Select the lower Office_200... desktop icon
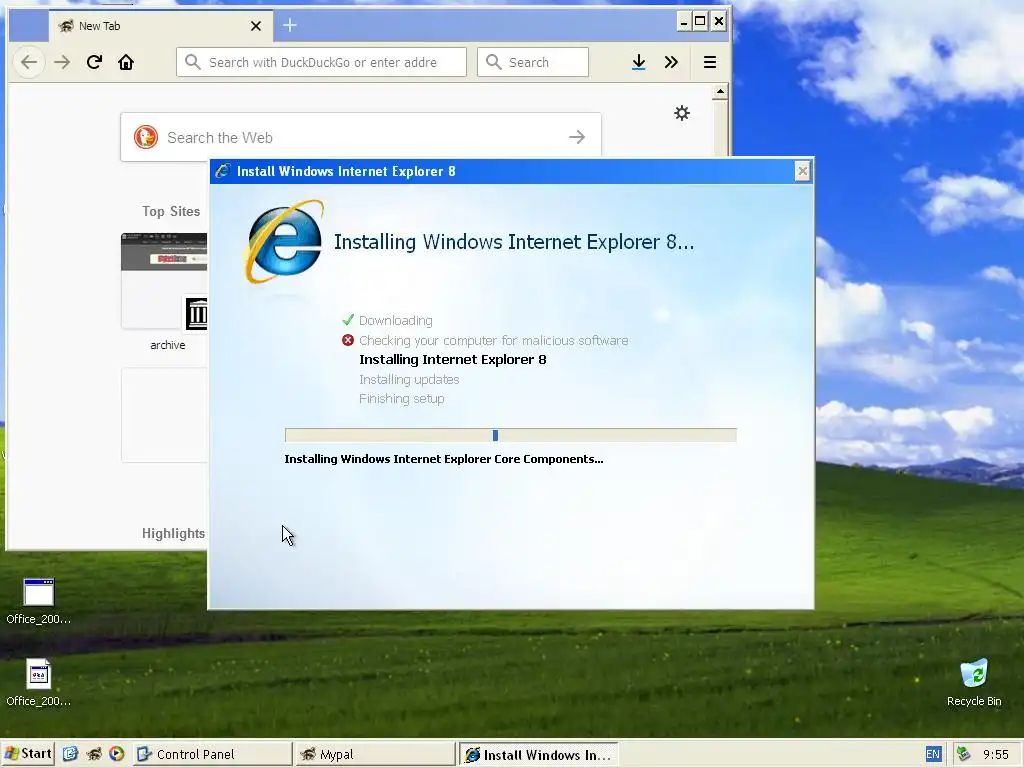Screen dimensions: 1024x768 [39, 683]
